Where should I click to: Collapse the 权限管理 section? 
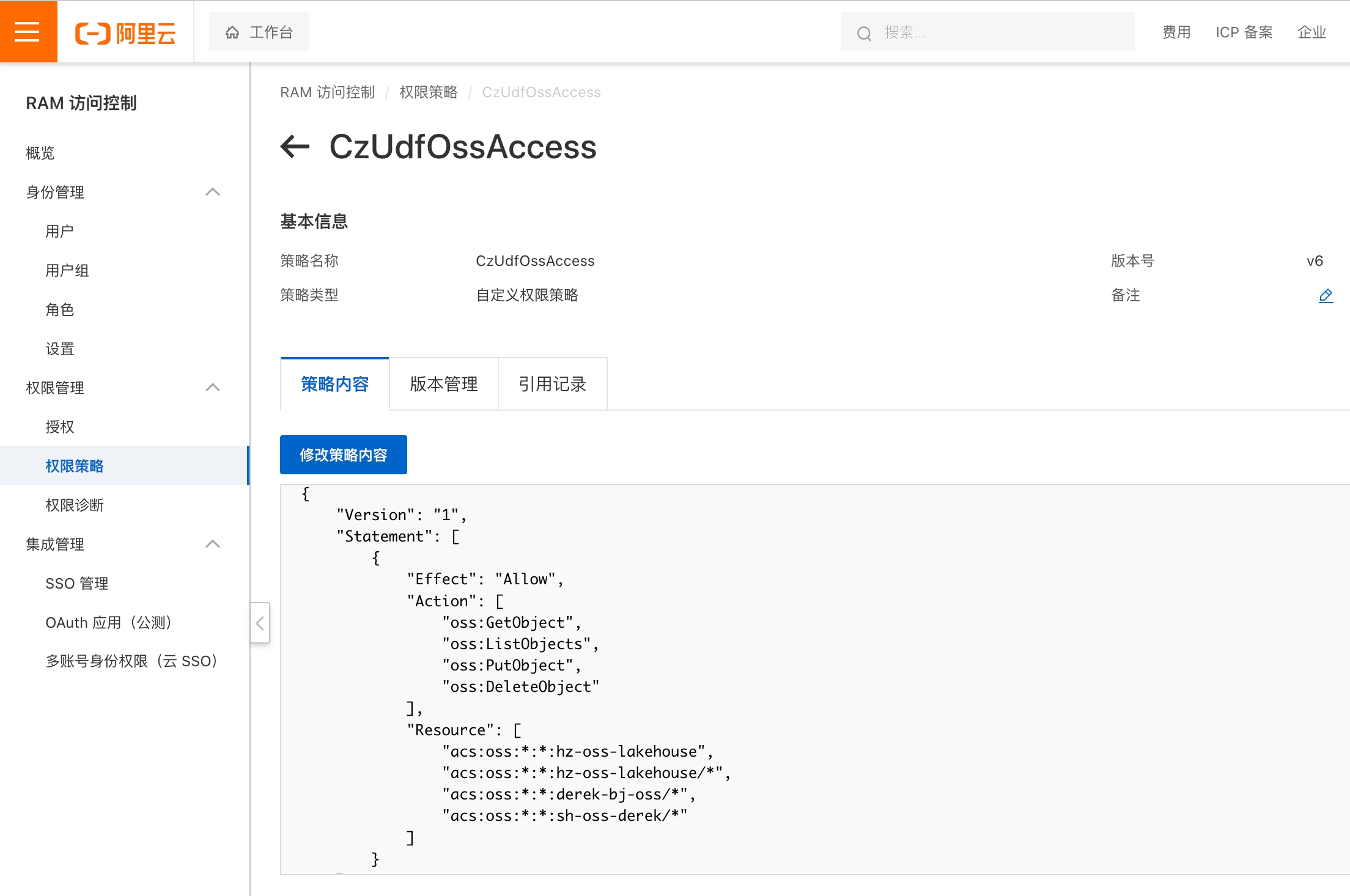point(212,387)
